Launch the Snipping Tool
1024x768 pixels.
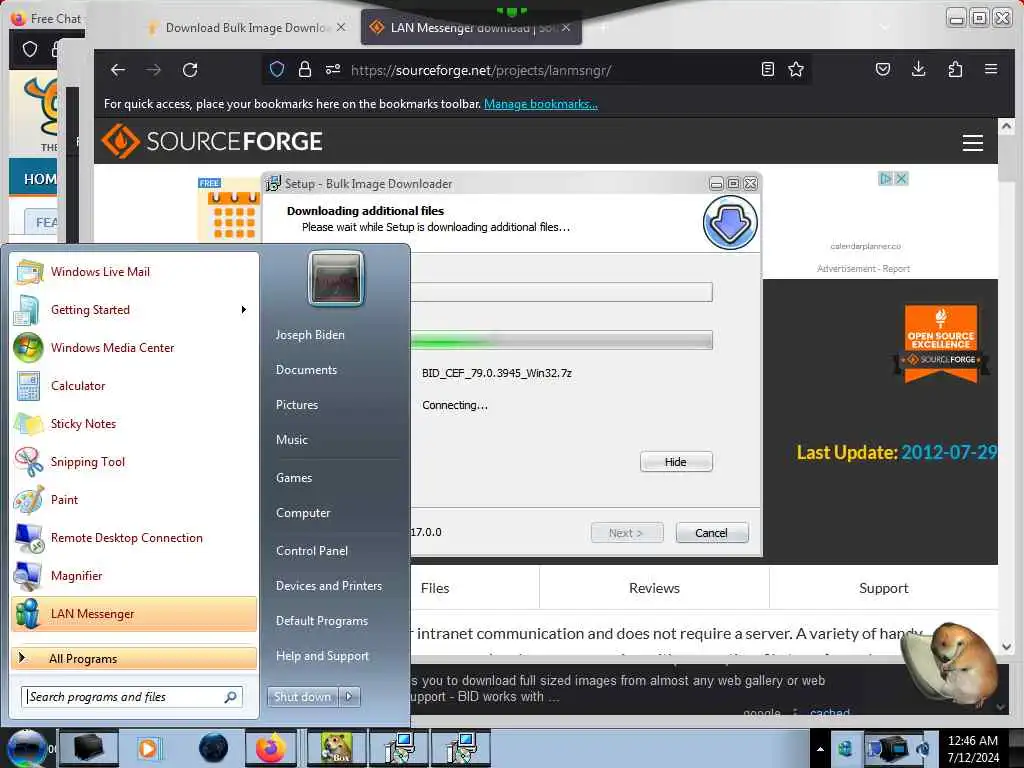134,462
